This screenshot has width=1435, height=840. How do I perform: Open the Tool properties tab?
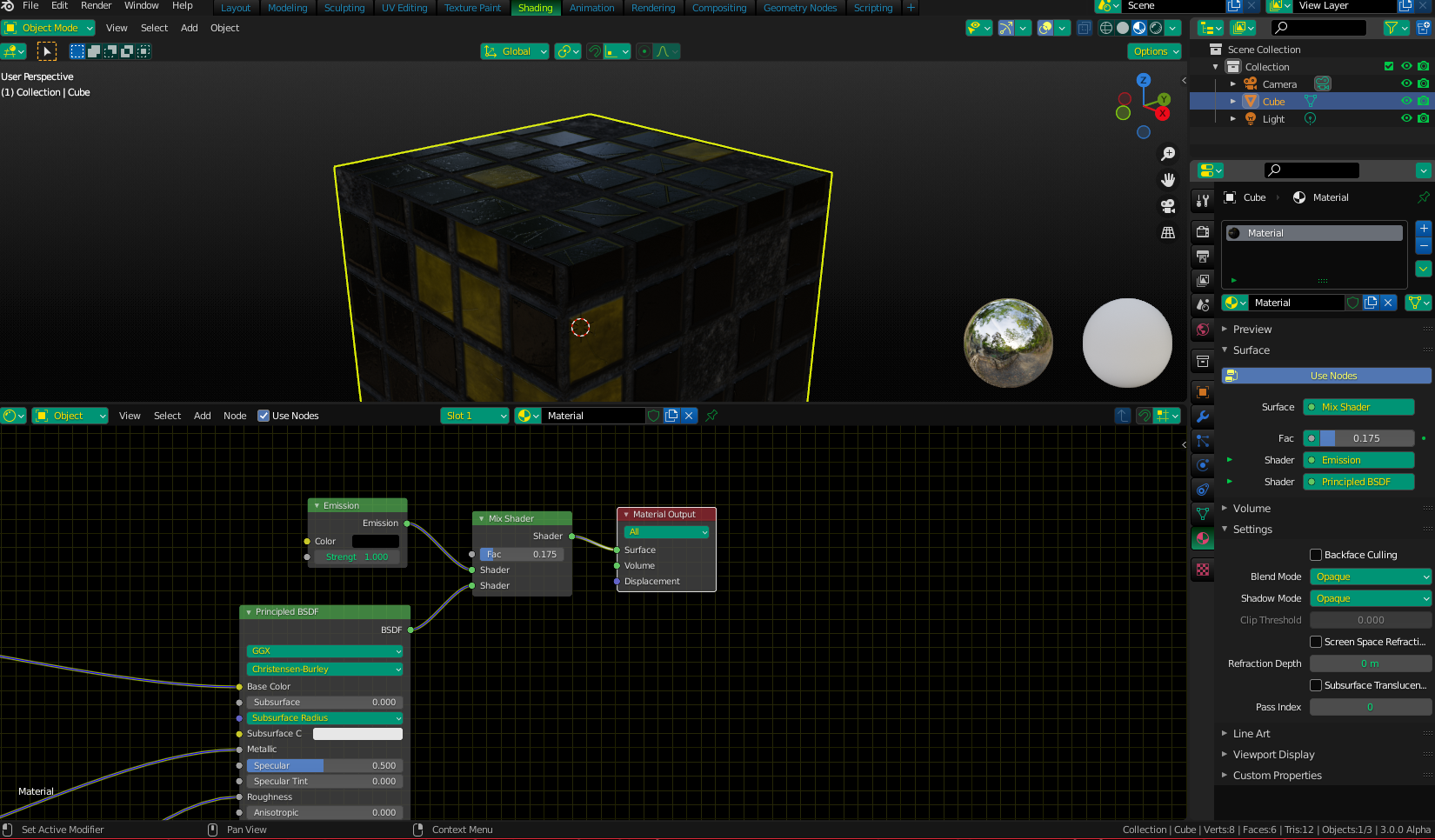(1203, 200)
